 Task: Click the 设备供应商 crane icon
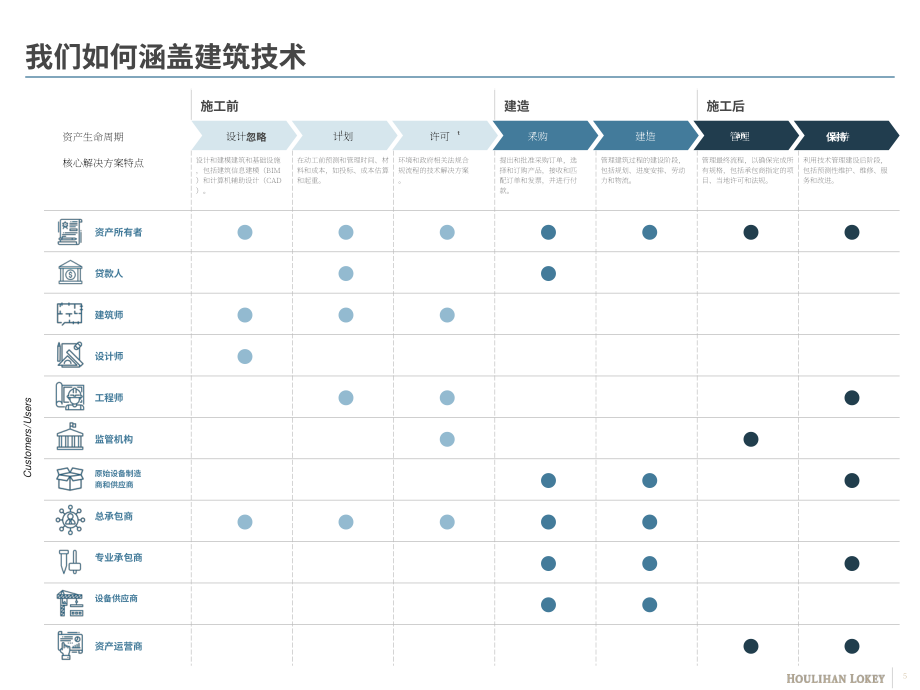[x=70, y=603]
